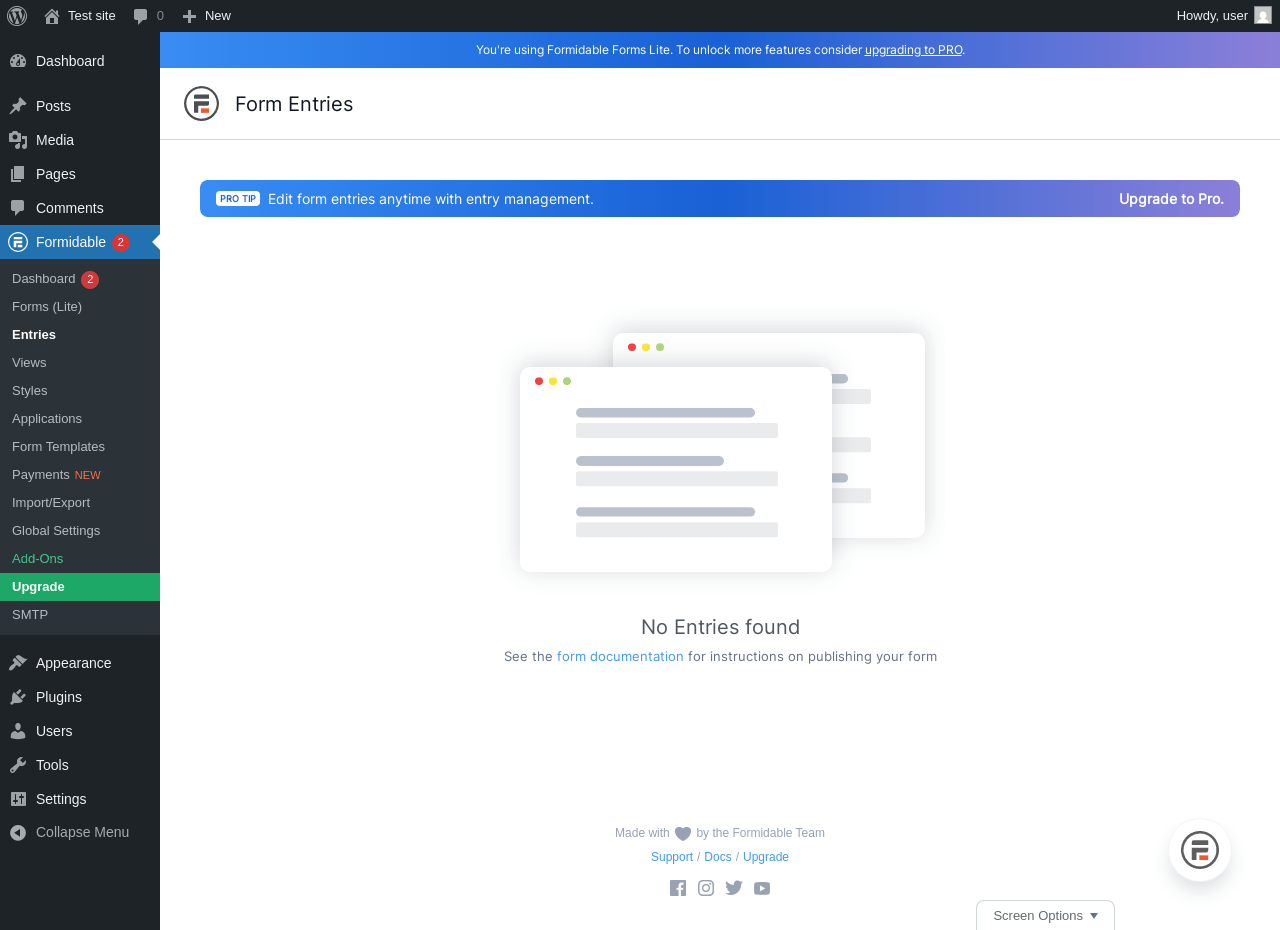Click Upgrade to Pro. in the tip banner
Viewport: 1280px width, 930px height.
coord(1171,199)
